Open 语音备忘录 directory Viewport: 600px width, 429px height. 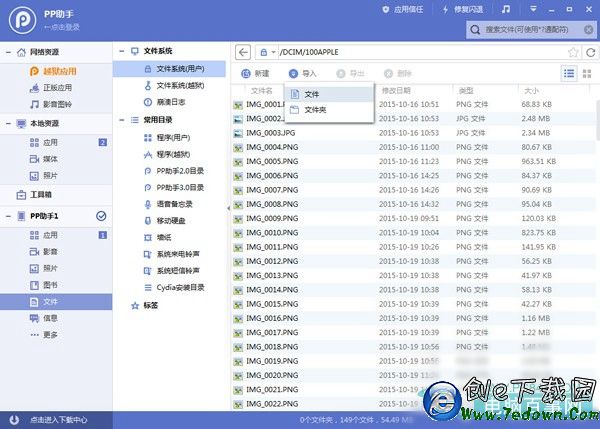pos(168,204)
